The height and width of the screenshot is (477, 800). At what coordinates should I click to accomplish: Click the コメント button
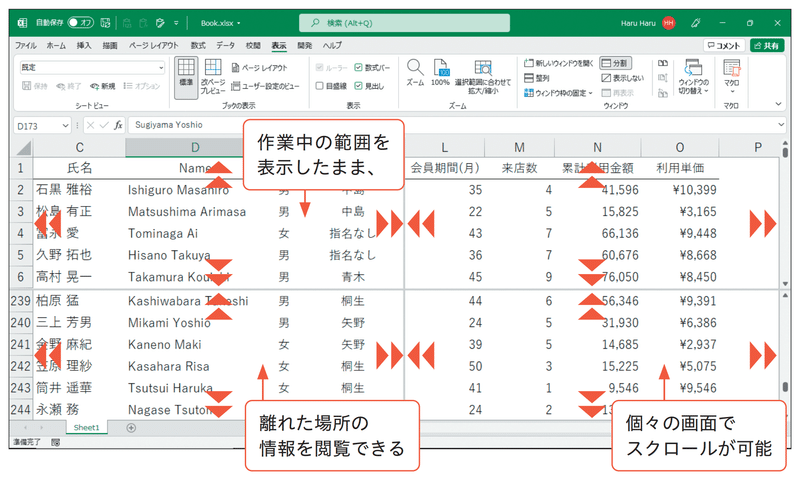(724, 45)
